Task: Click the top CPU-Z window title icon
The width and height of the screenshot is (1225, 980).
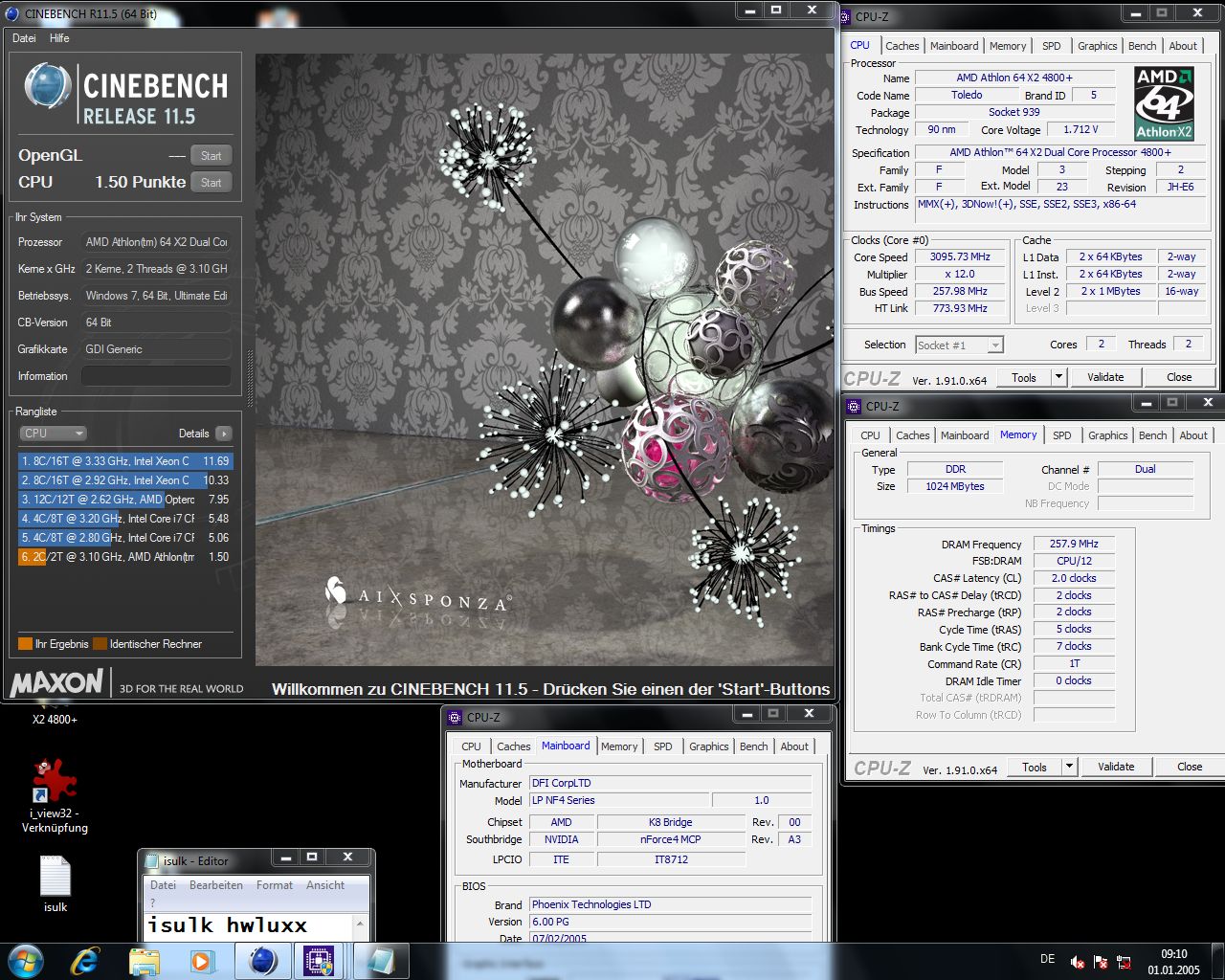Action: 845,16
